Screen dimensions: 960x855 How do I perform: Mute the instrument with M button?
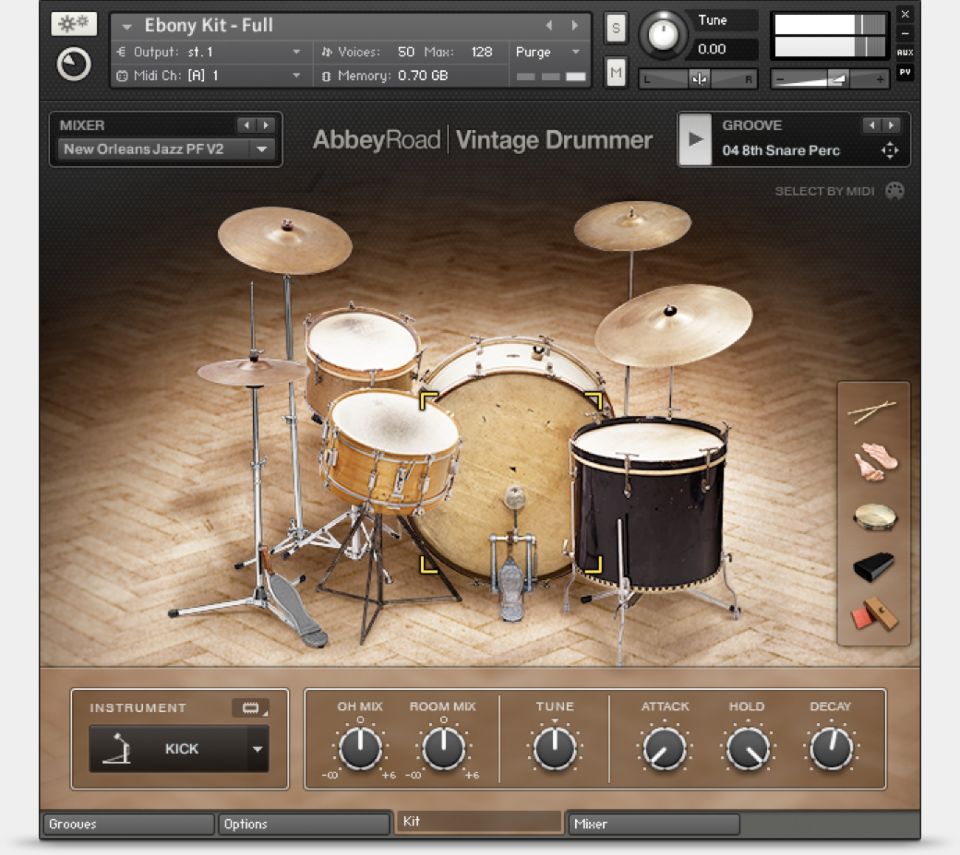(x=615, y=71)
